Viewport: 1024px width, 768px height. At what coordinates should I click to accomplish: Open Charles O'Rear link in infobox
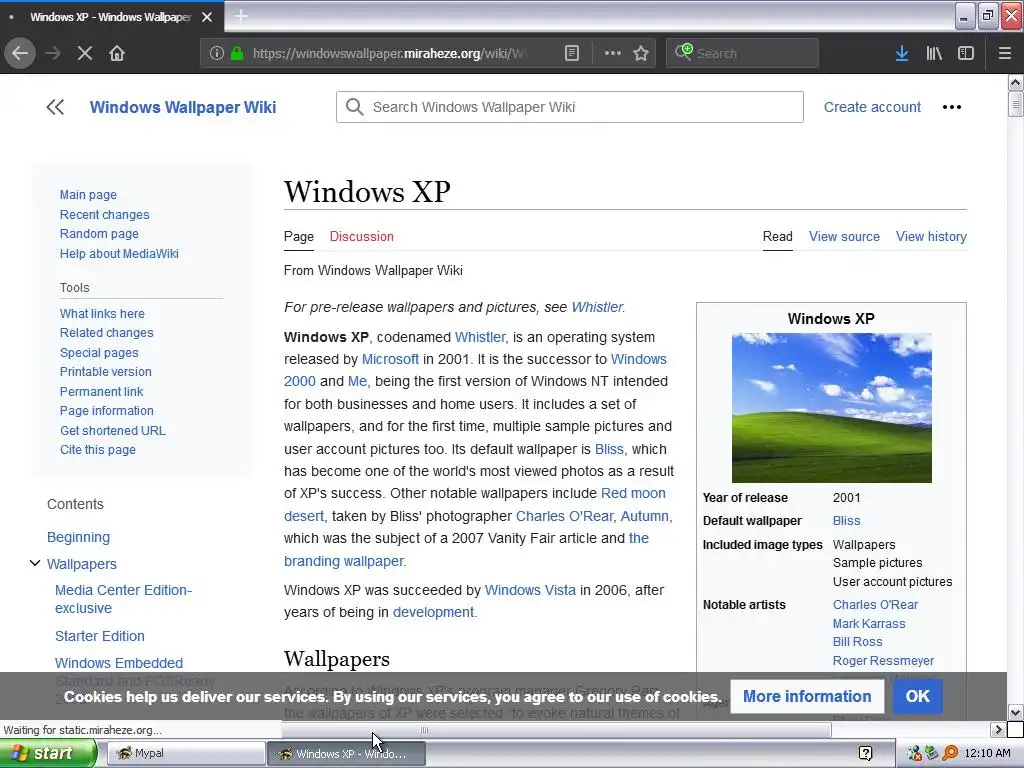[875, 605]
